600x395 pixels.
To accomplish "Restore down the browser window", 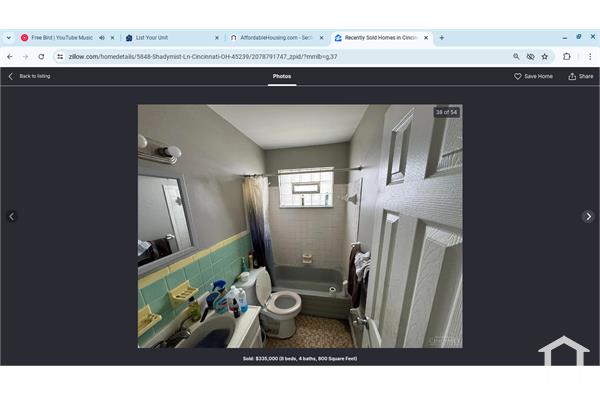I will pyautogui.click(x=579, y=37).
